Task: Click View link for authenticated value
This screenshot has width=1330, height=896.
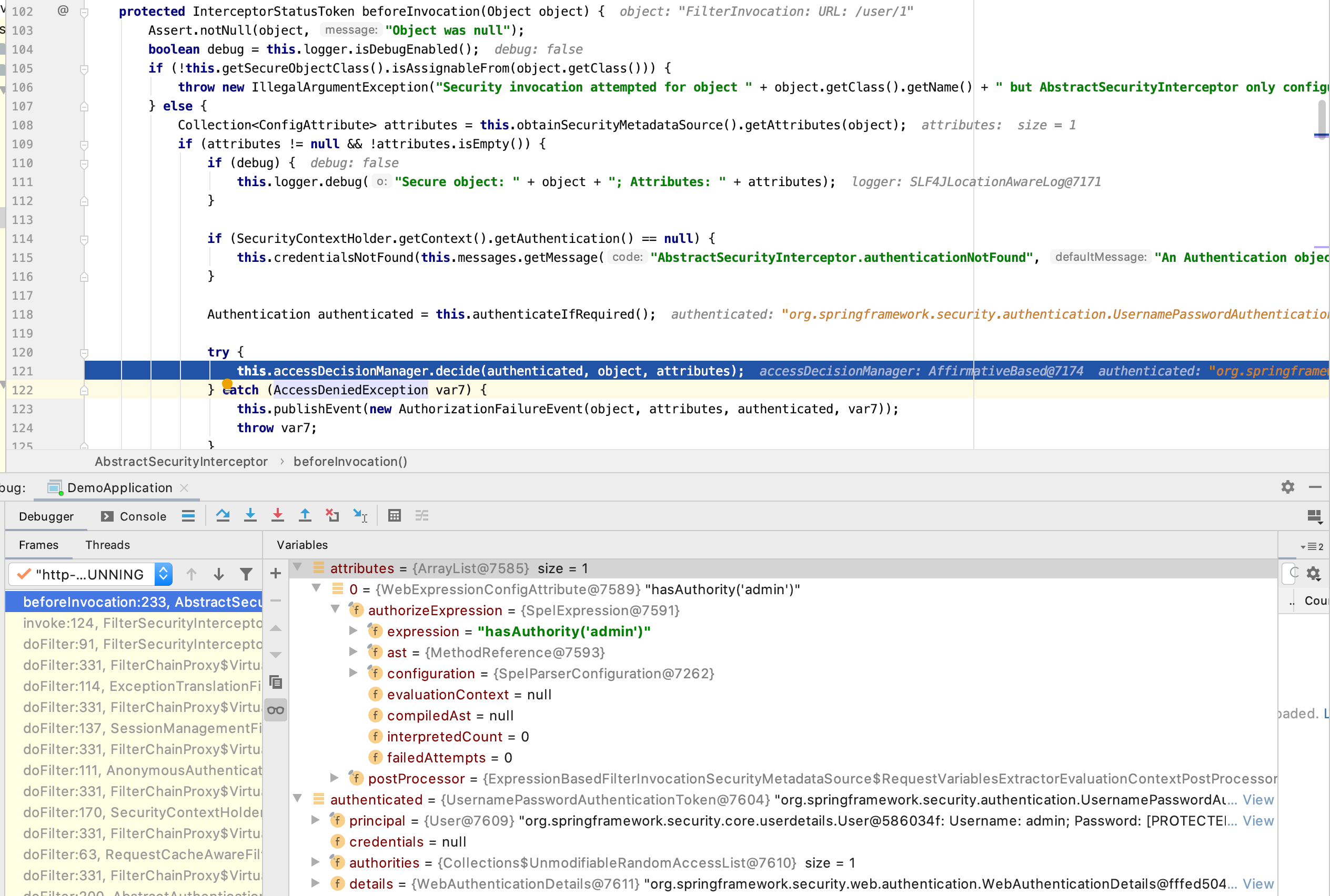Action: point(1258,799)
